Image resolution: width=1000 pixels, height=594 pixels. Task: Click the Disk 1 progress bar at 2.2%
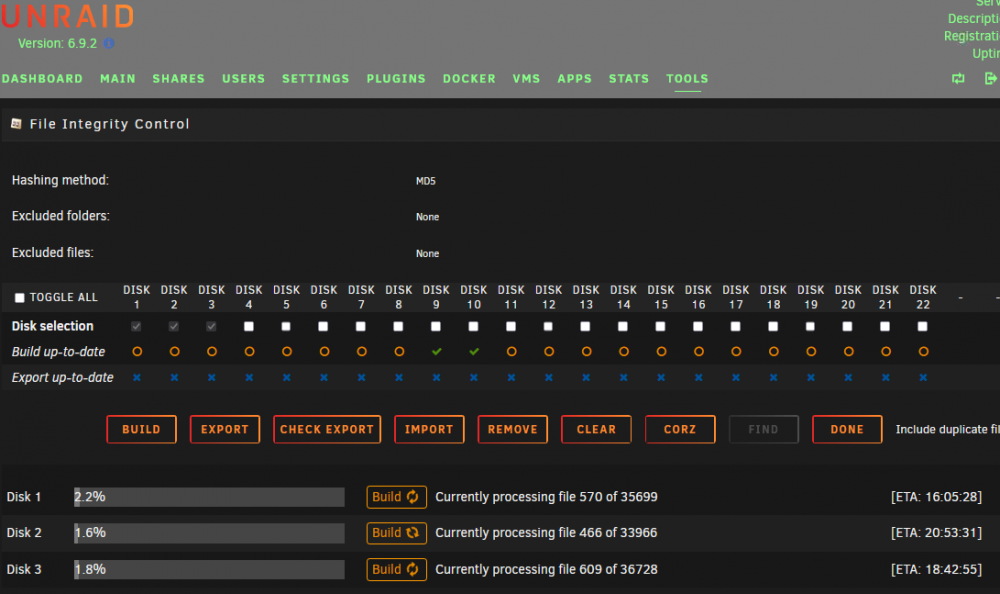pos(209,497)
